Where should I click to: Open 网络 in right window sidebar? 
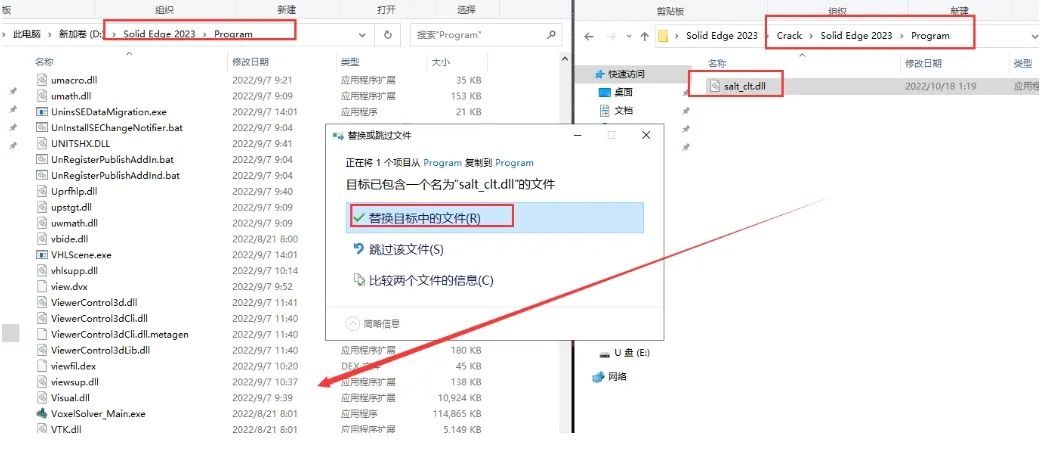pyautogui.click(x=609, y=377)
